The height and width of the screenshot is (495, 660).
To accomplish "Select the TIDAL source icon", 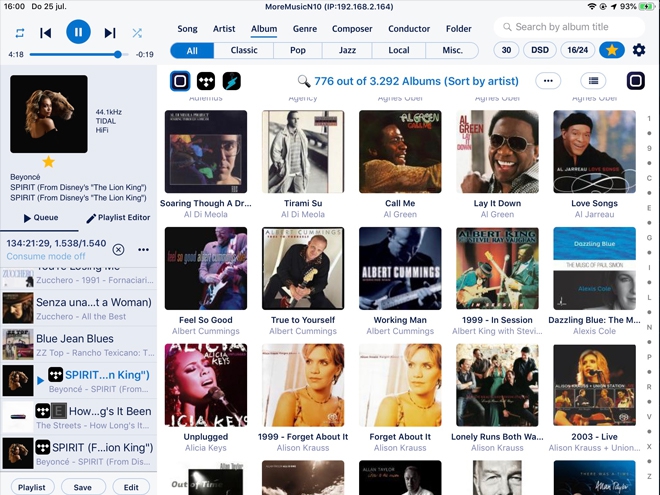I will tap(206, 81).
